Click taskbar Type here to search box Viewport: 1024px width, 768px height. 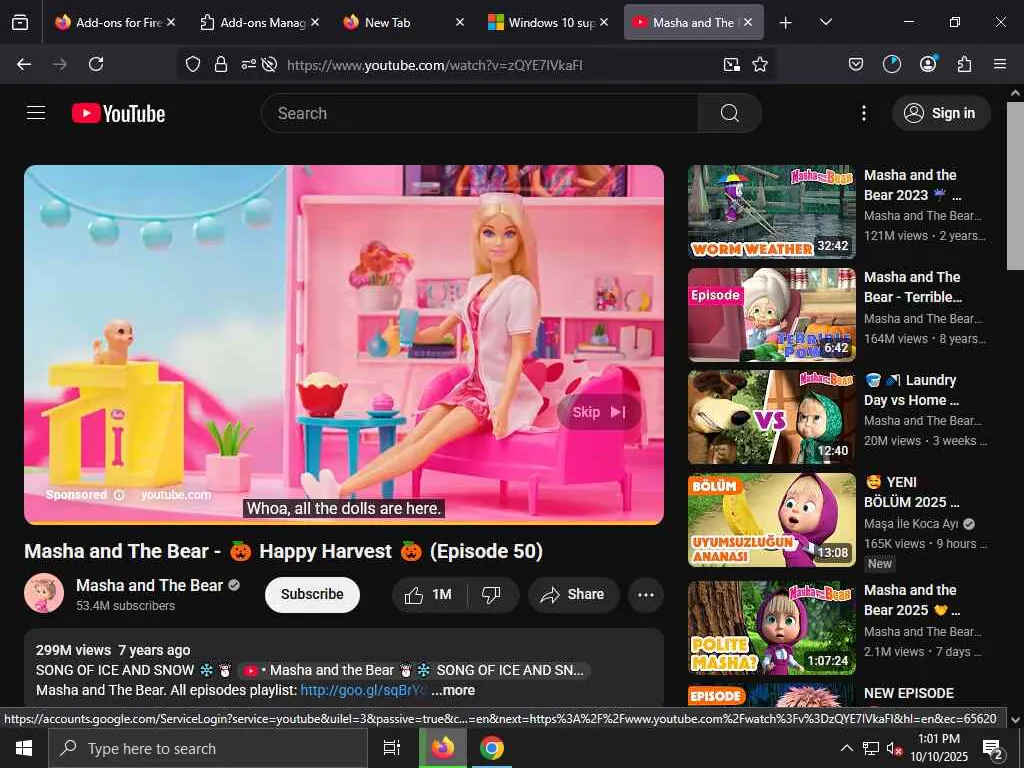click(208, 748)
